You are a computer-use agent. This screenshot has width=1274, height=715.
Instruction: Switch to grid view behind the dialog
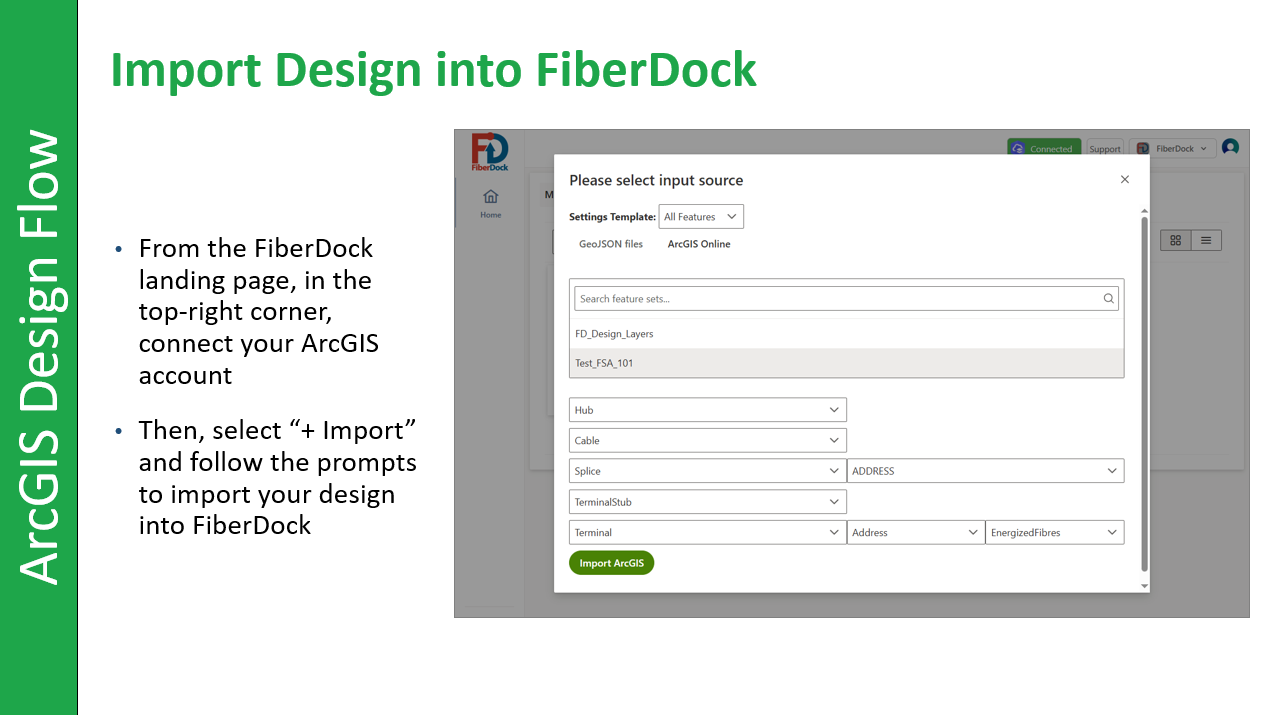click(x=1176, y=240)
